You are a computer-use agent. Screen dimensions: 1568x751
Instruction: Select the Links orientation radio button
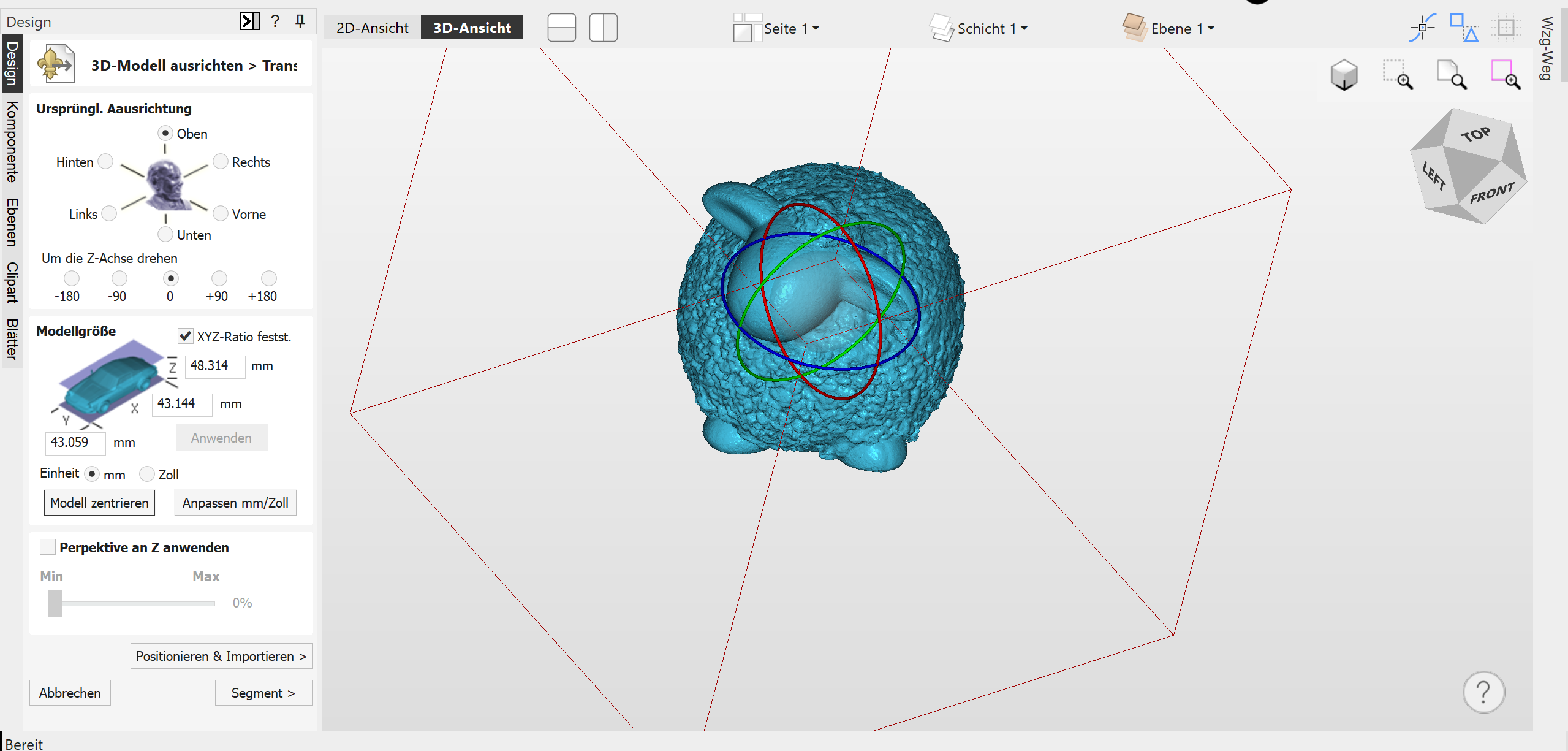coord(109,213)
